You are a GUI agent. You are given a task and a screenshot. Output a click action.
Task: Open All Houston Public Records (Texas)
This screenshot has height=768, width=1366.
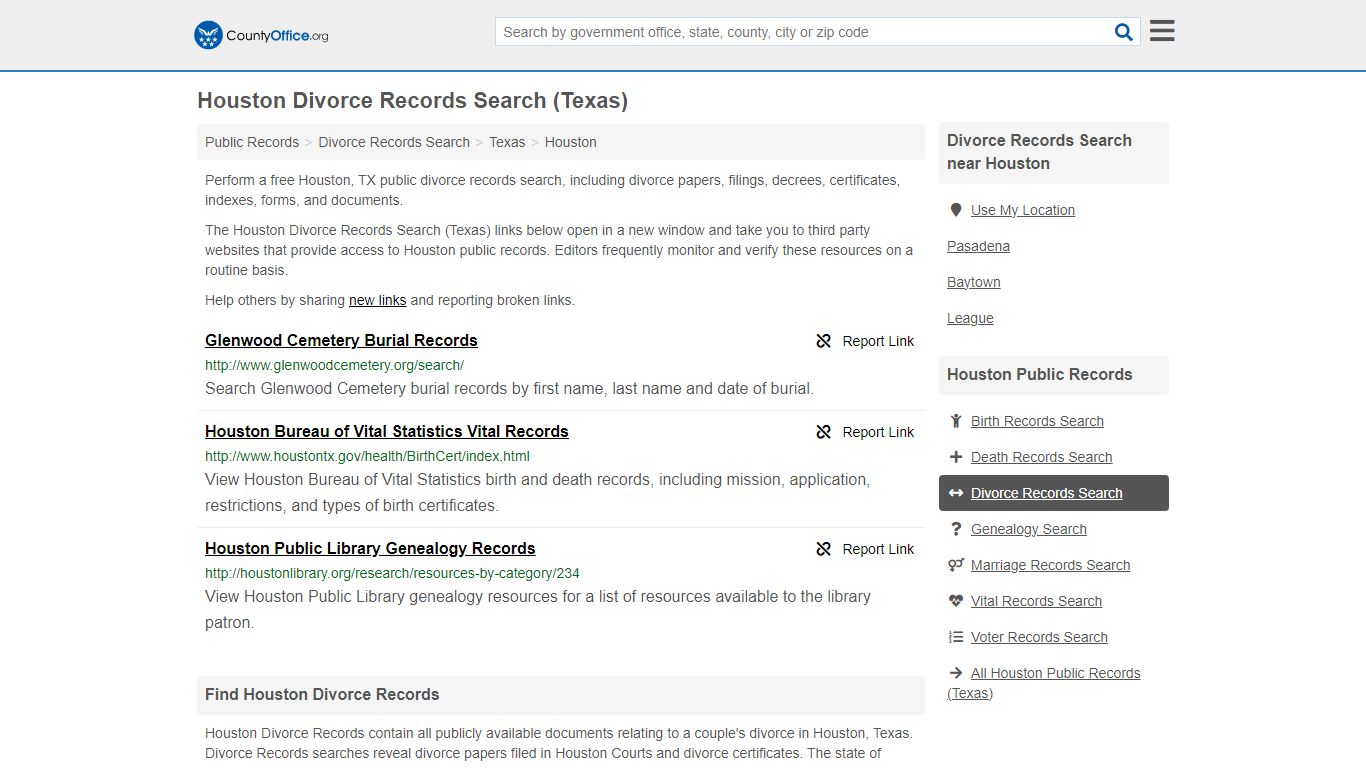click(x=1044, y=683)
